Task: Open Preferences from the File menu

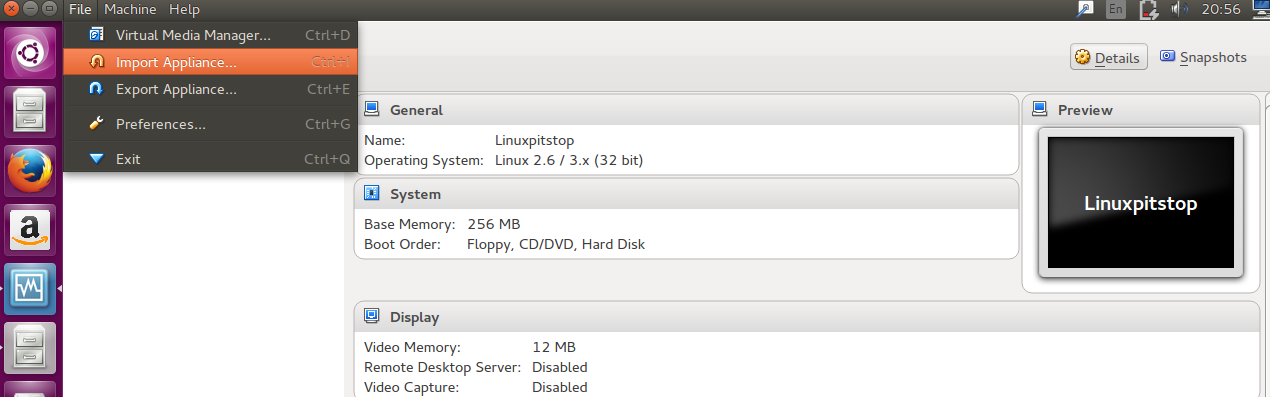Action: point(210,124)
